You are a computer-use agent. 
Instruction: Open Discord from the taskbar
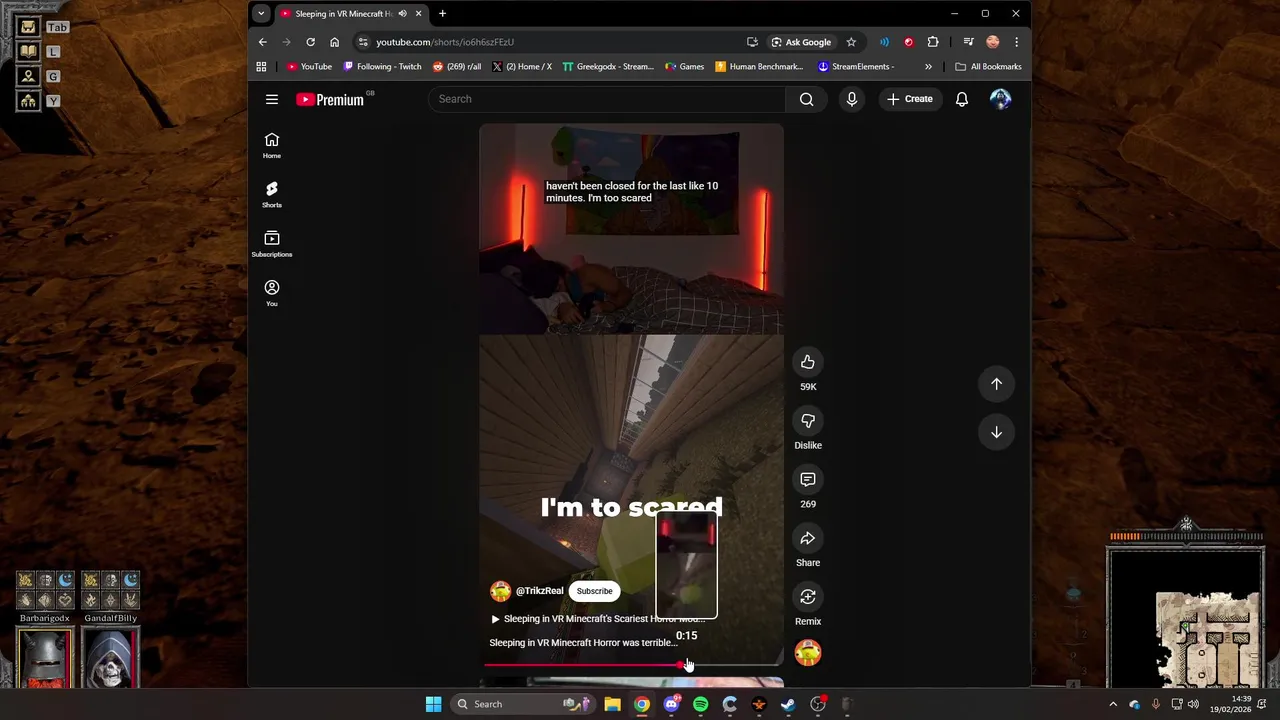pyautogui.click(x=671, y=704)
